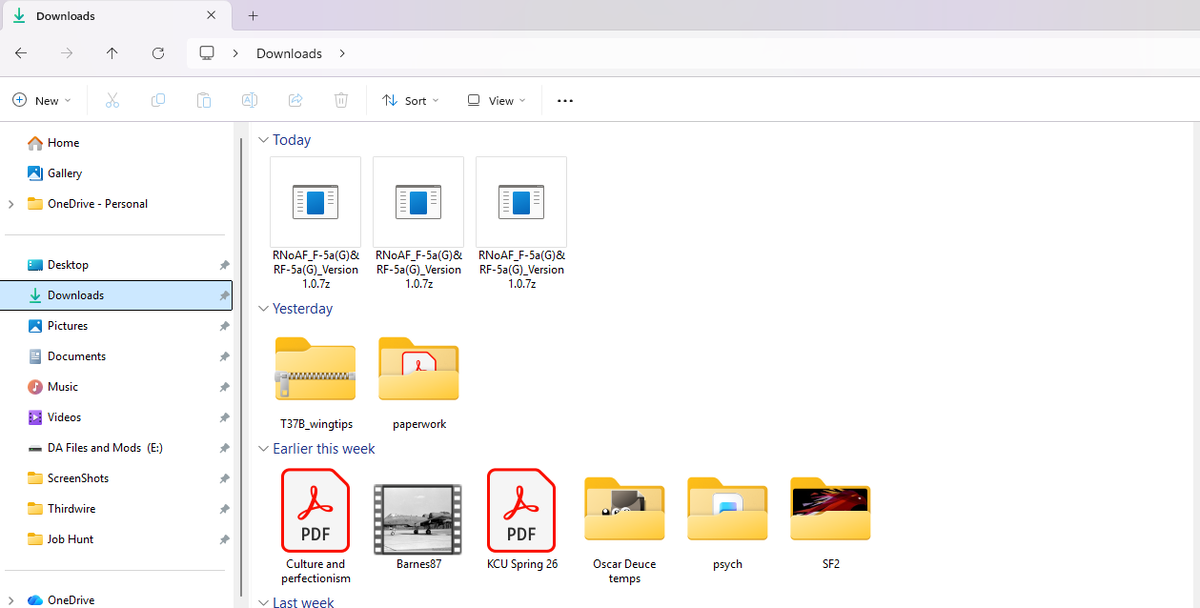Open the View dropdown menu

click(x=496, y=101)
